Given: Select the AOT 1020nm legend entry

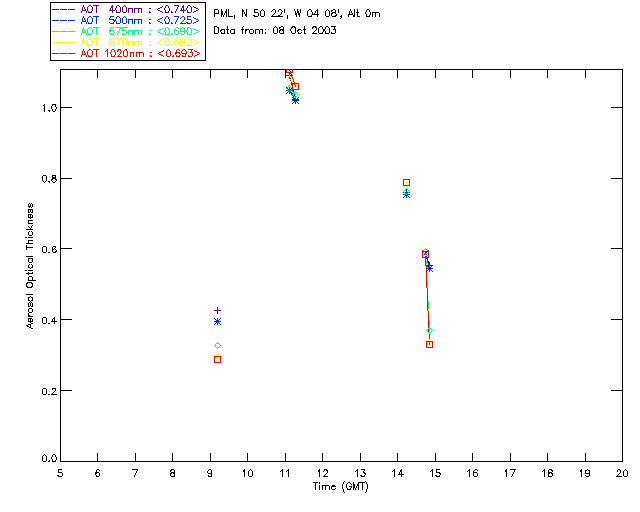Looking at the screenshot, I should (126, 53).
